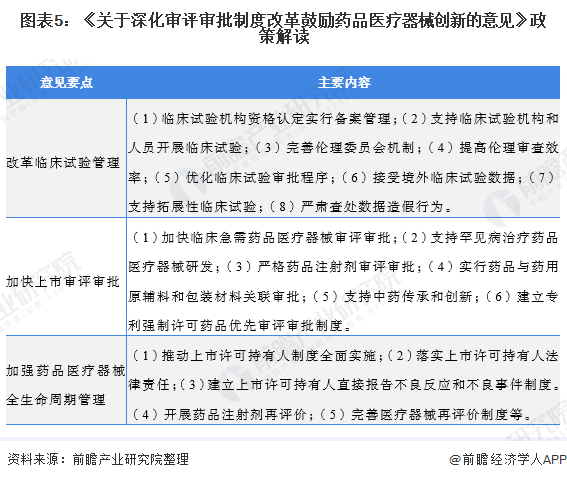
Task: Click the row label '加强药品医疗器械全生命周期管理'
Action: 66,385
